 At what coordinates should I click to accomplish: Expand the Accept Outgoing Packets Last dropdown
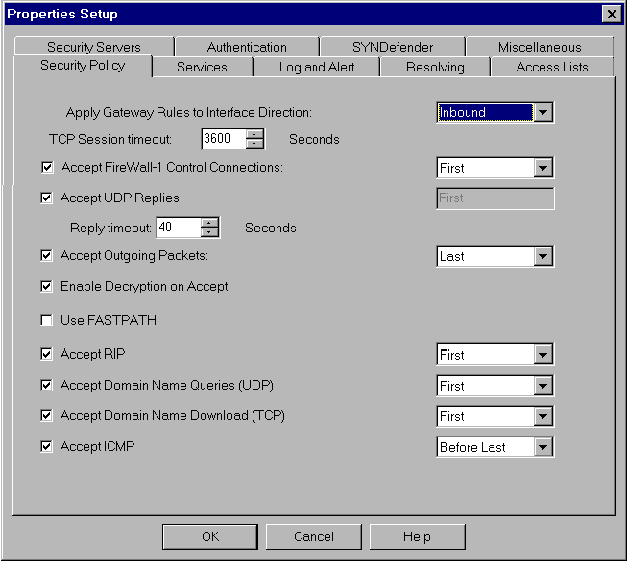543,257
